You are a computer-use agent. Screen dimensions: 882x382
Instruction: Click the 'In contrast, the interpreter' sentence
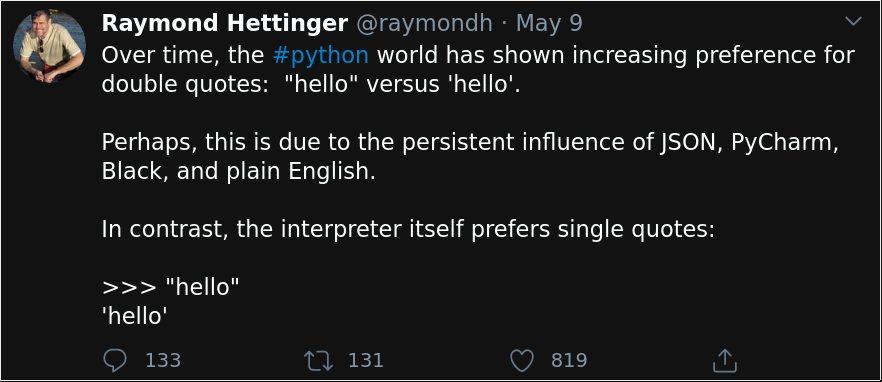[408, 230]
